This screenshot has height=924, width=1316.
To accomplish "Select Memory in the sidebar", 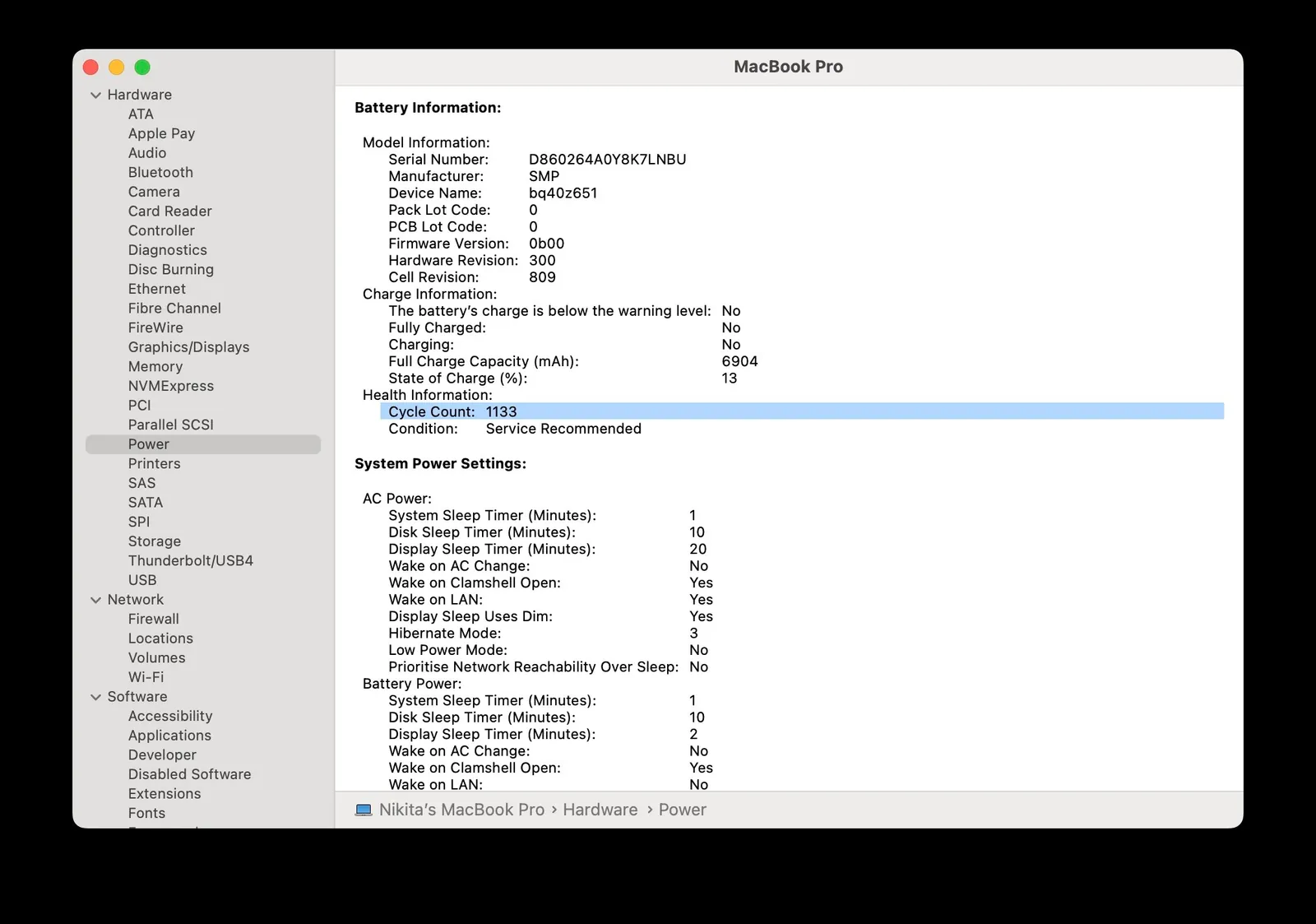I will click(155, 367).
